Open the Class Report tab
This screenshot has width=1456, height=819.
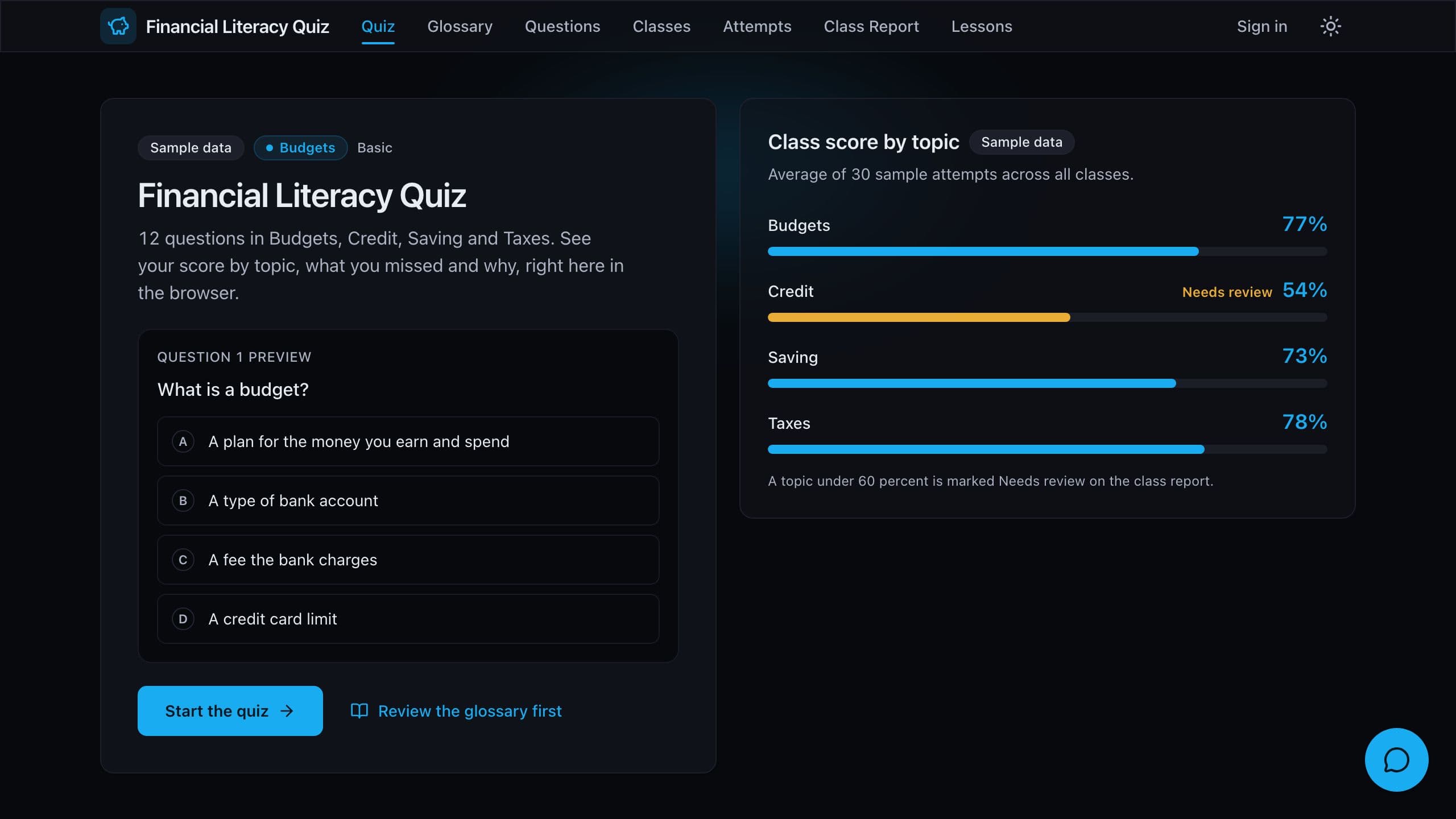pos(871,26)
